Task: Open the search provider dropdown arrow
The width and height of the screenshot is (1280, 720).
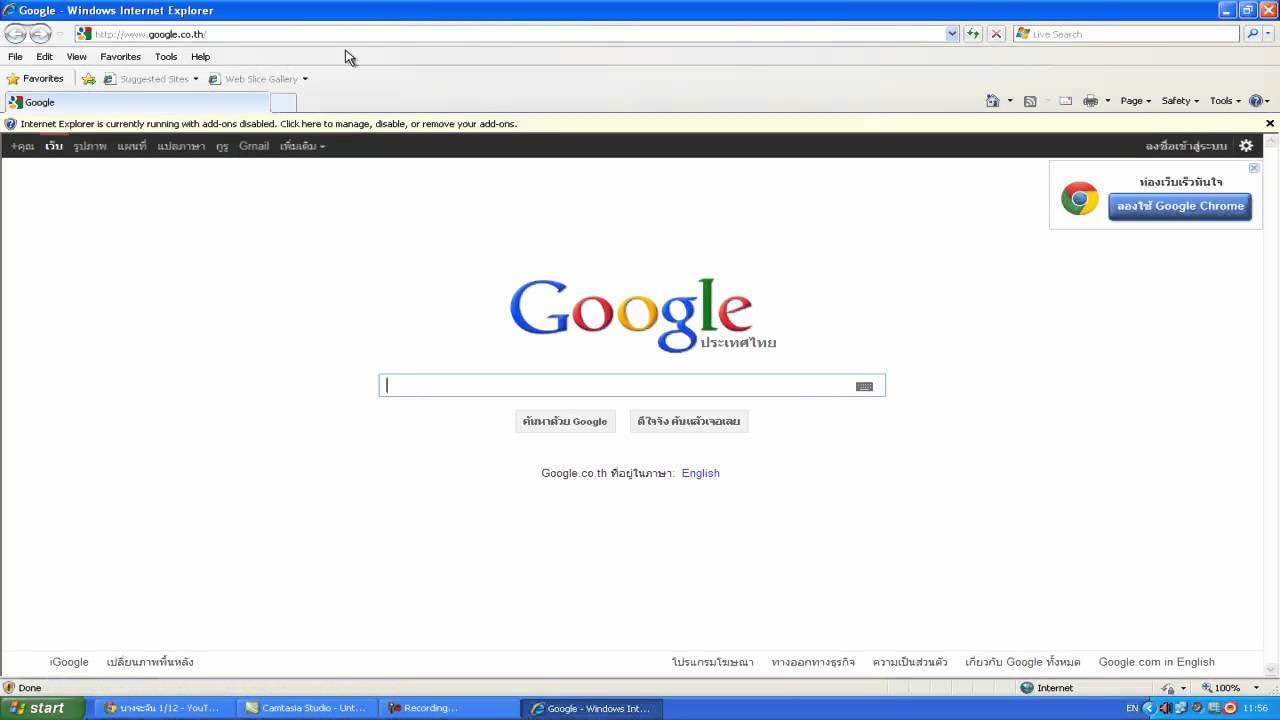Action: point(1268,34)
